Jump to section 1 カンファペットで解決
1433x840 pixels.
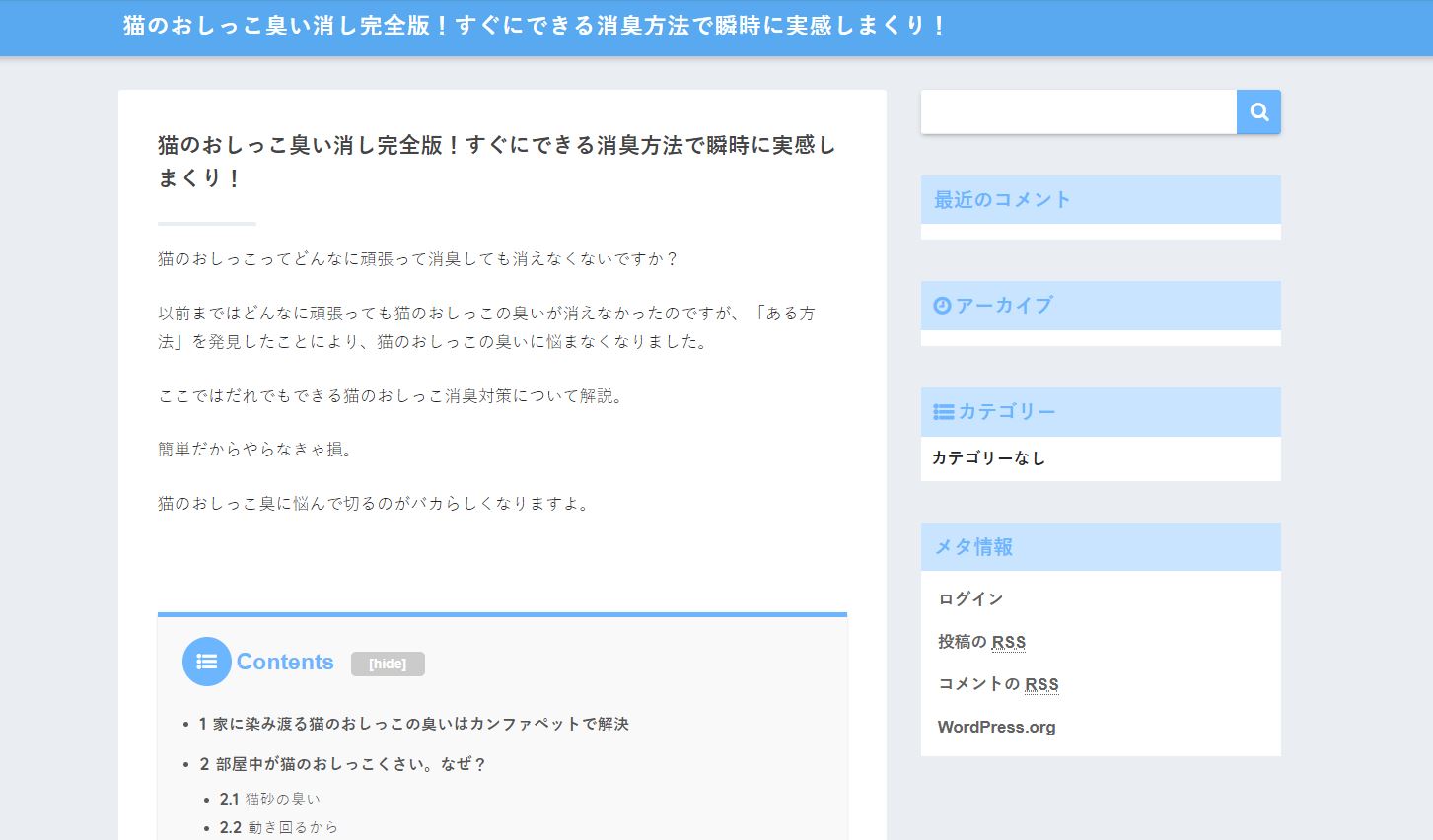tap(413, 724)
